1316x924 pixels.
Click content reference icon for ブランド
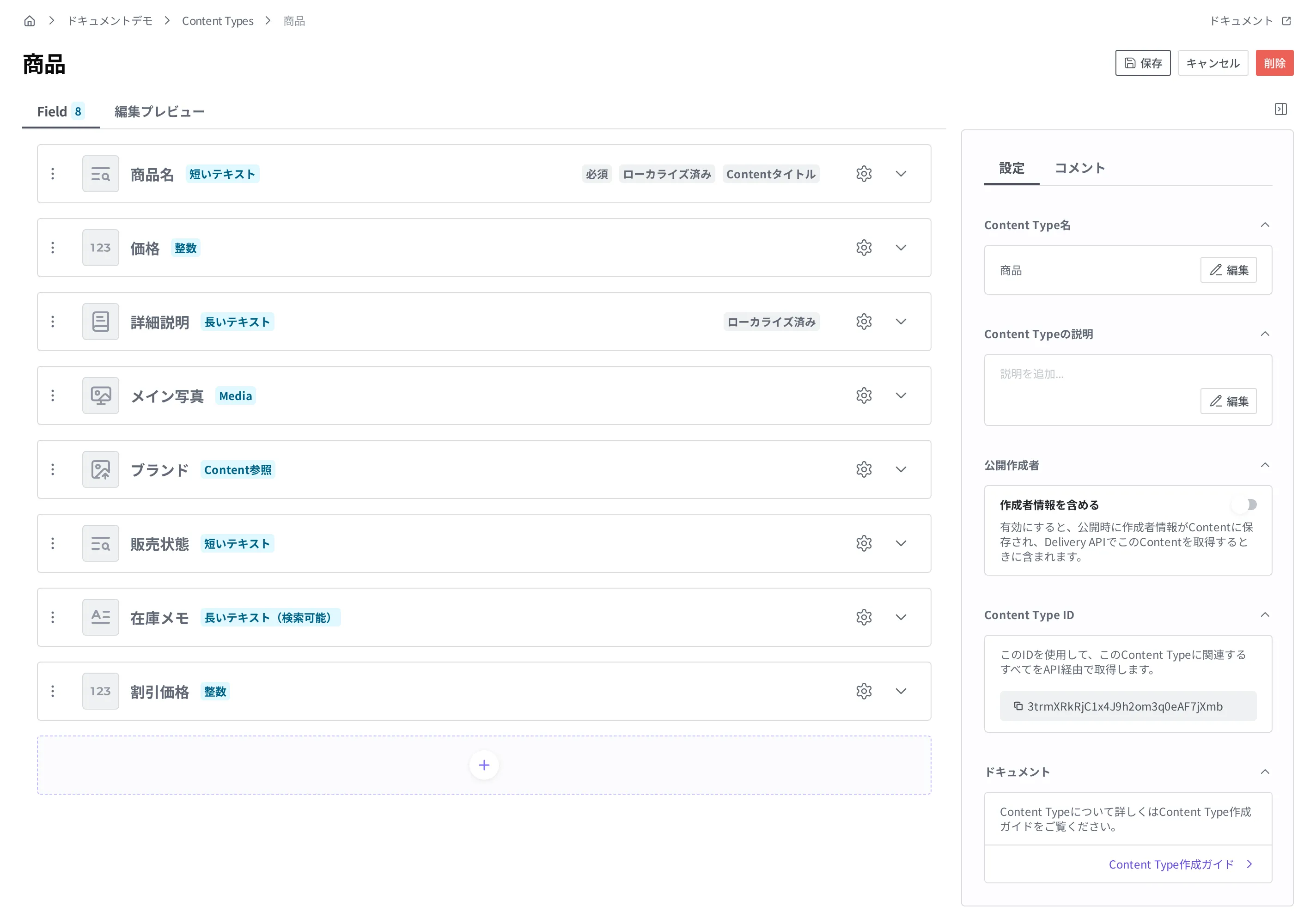point(100,469)
